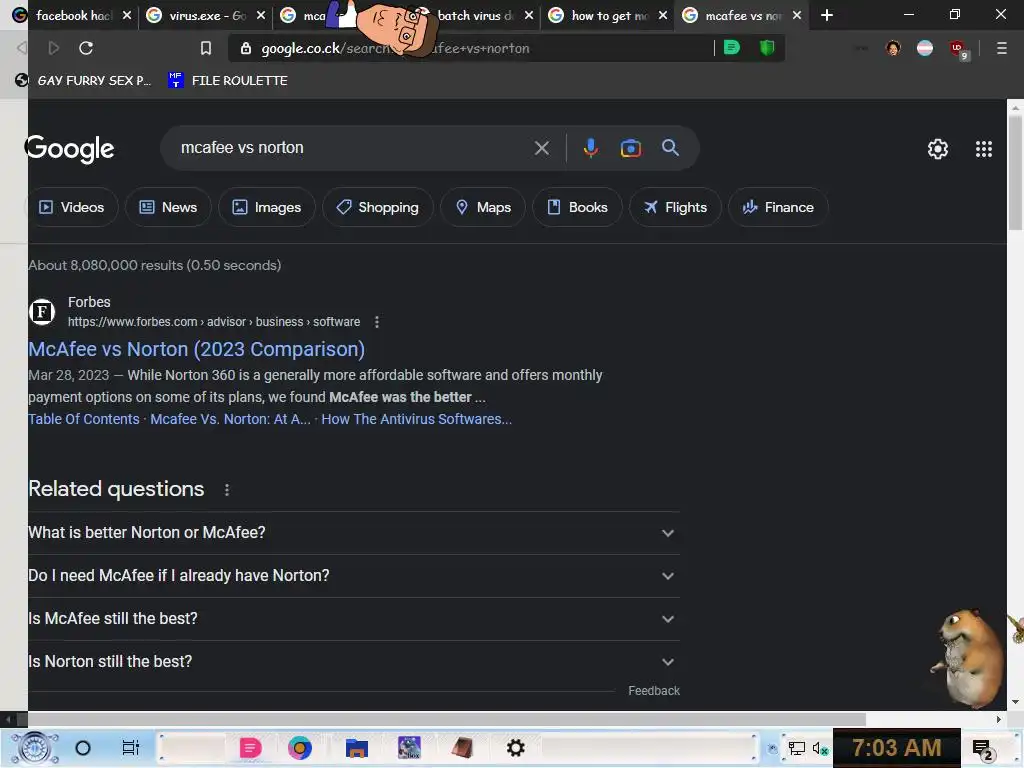Open the uBlock Origin extension icon

click(958, 50)
